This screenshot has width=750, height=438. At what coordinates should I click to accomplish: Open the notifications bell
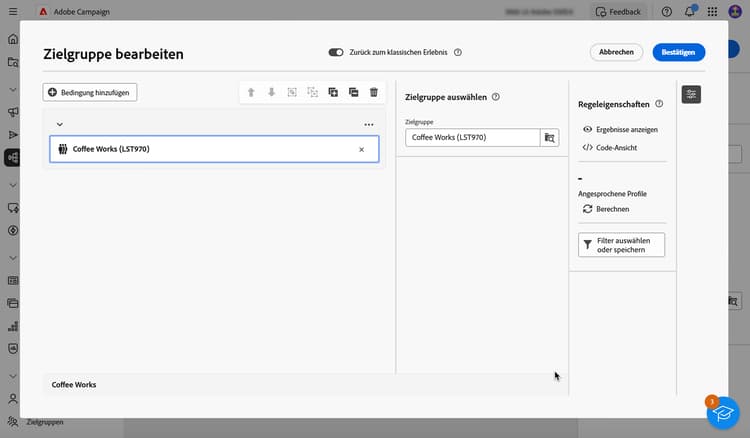tap(689, 12)
